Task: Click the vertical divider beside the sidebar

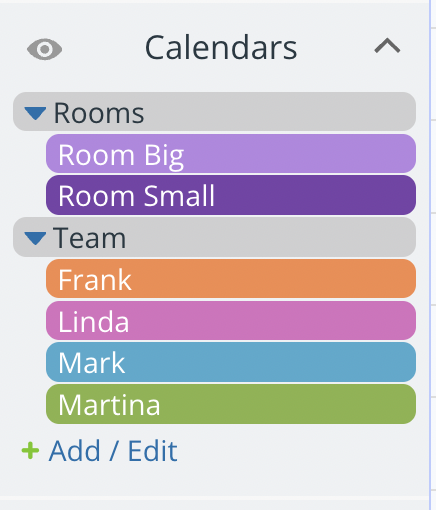Action: coord(430,255)
